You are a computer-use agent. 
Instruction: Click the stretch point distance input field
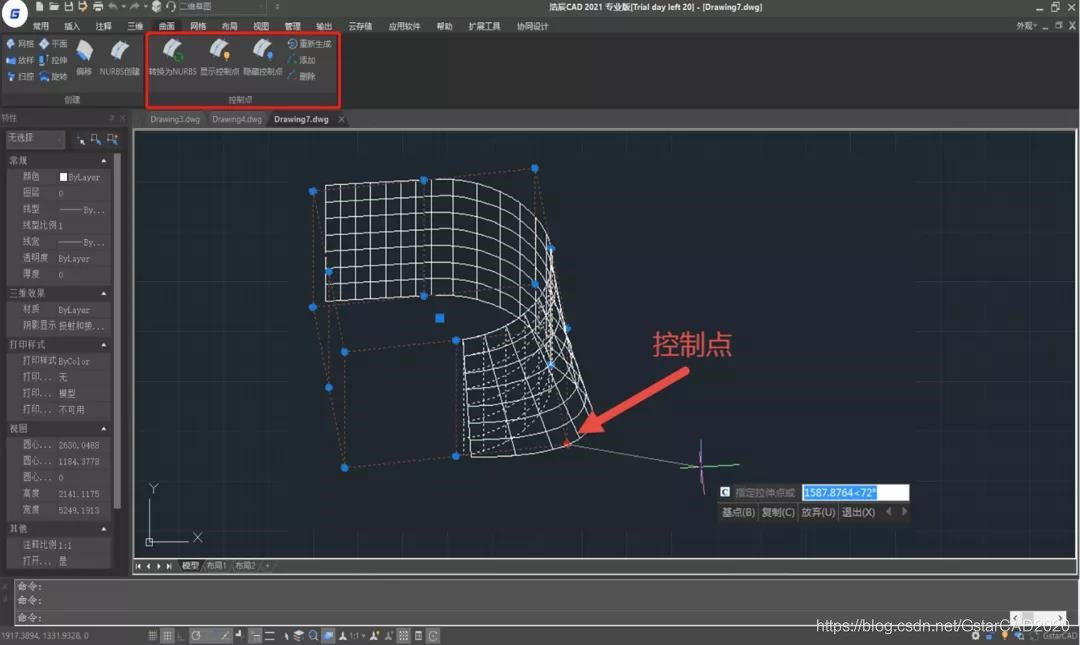coord(855,492)
